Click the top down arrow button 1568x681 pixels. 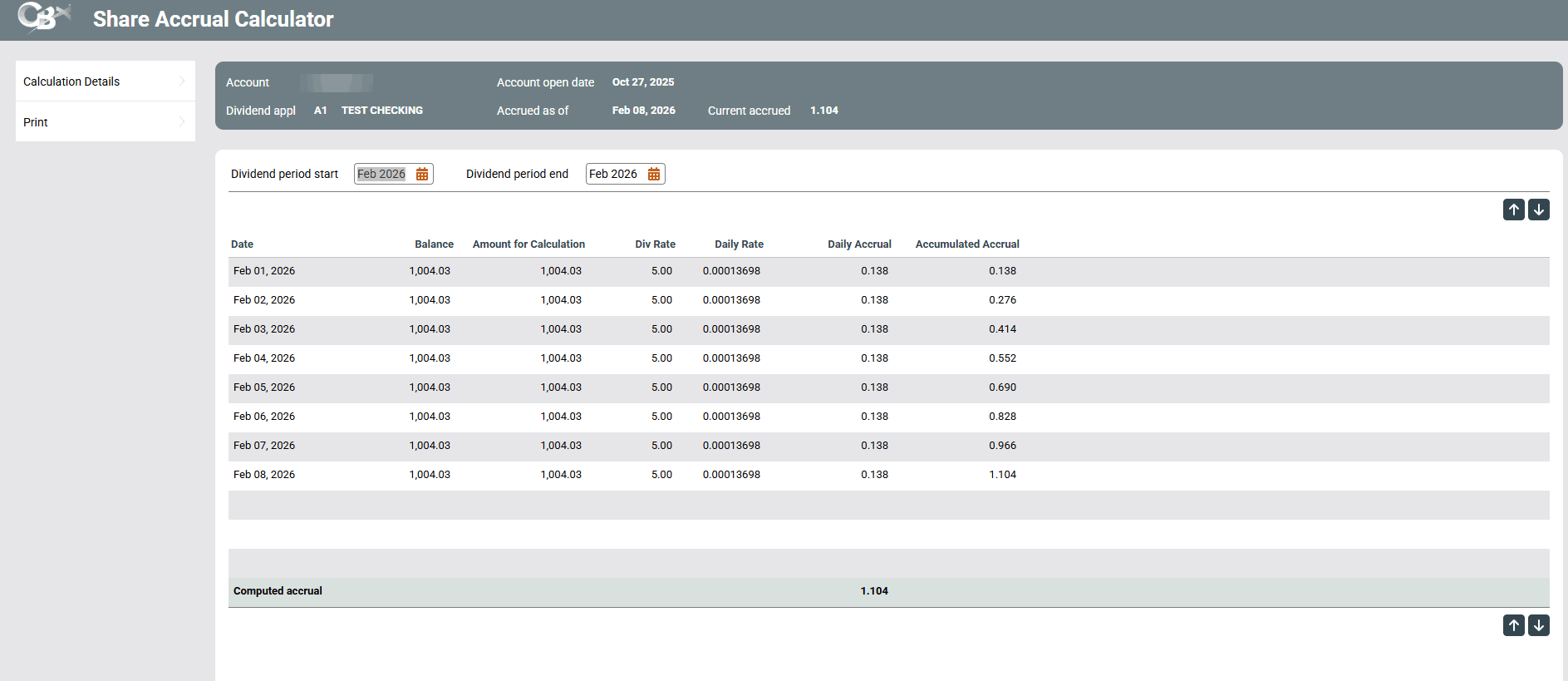(x=1538, y=210)
